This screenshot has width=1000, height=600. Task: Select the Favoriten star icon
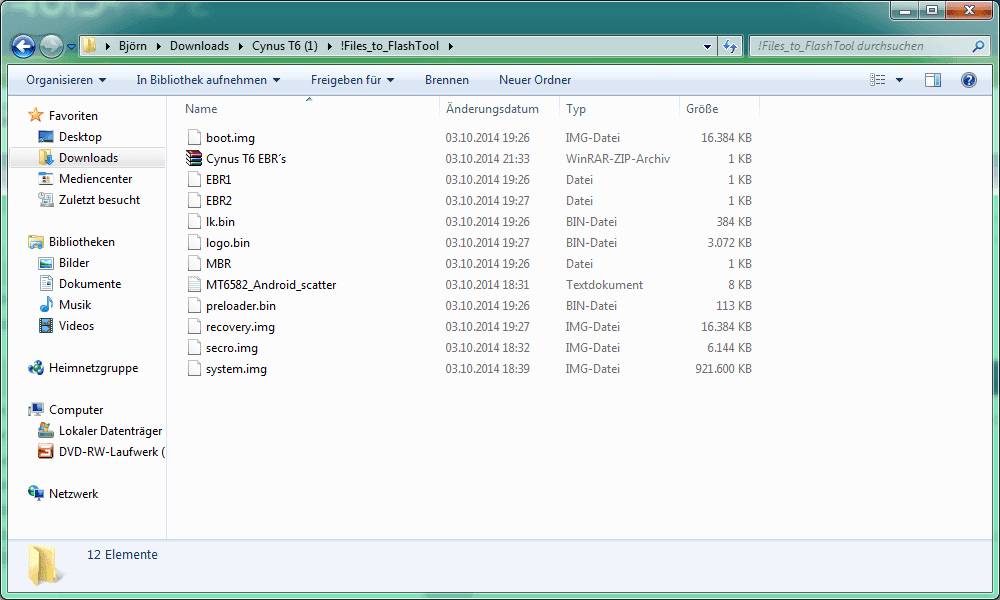36,115
